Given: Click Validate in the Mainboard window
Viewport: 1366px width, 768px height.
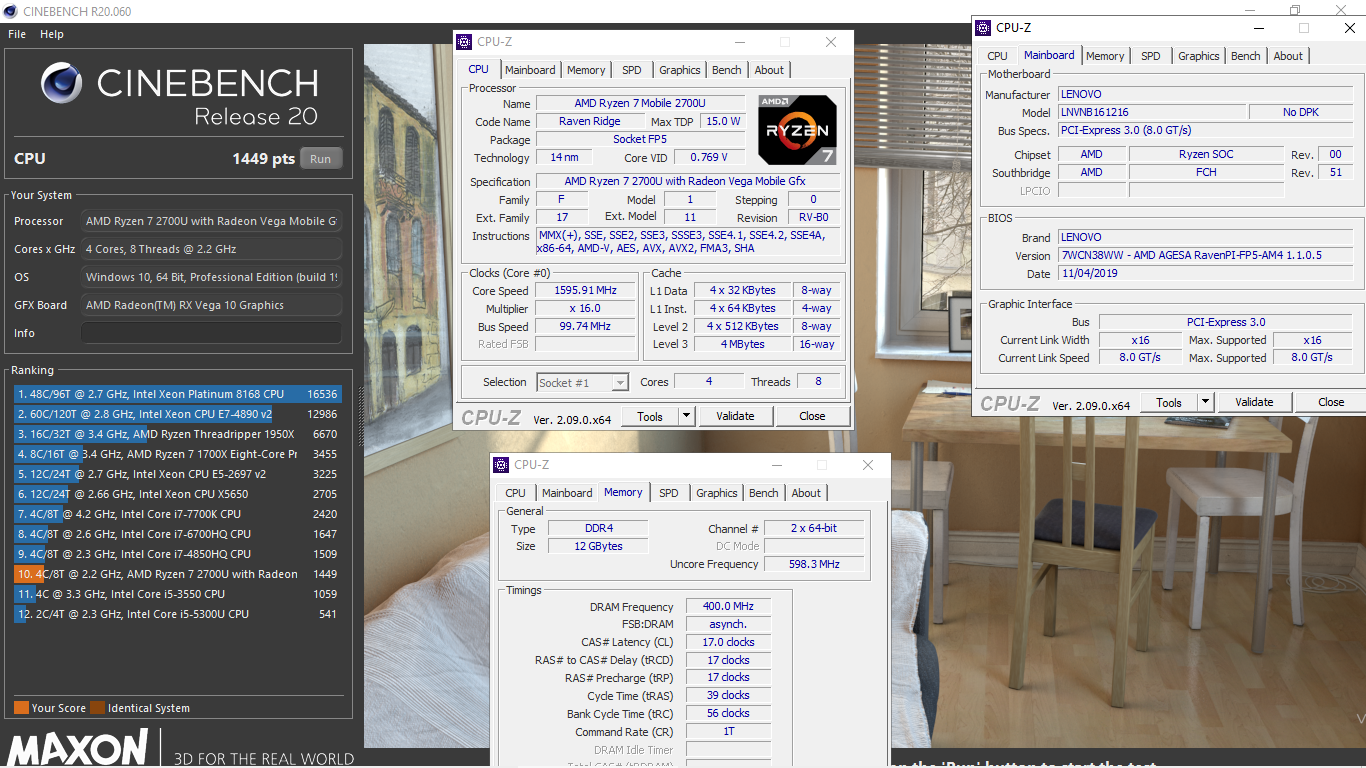Looking at the screenshot, I should [1254, 402].
